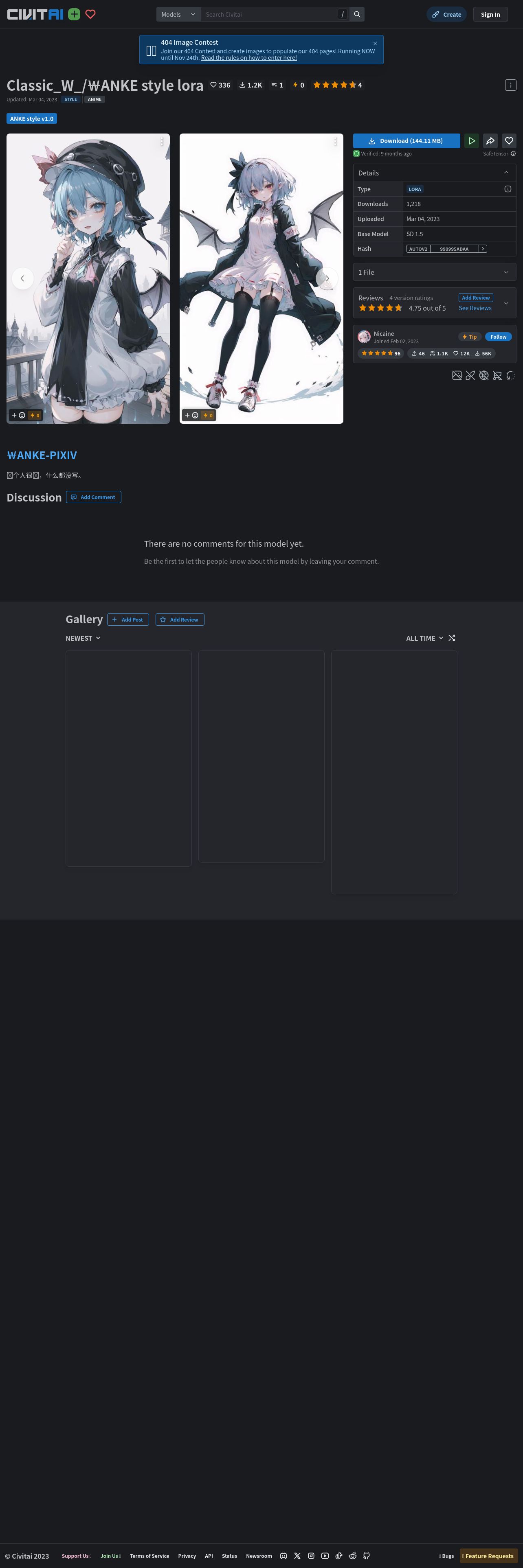Tip the creator Nicaine
Viewport: 523px width, 1568px height.
(469, 337)
